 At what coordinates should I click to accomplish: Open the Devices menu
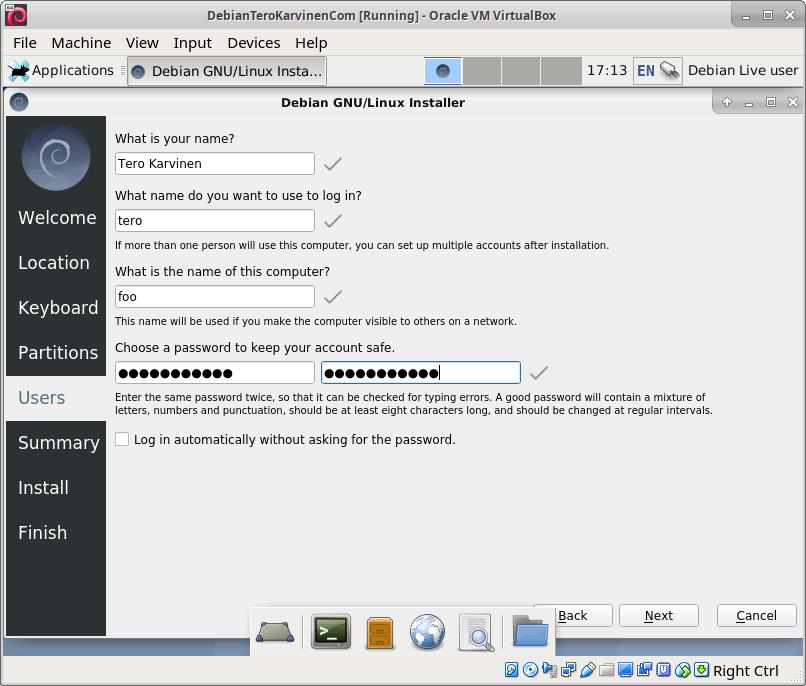(x=253, y=43)
